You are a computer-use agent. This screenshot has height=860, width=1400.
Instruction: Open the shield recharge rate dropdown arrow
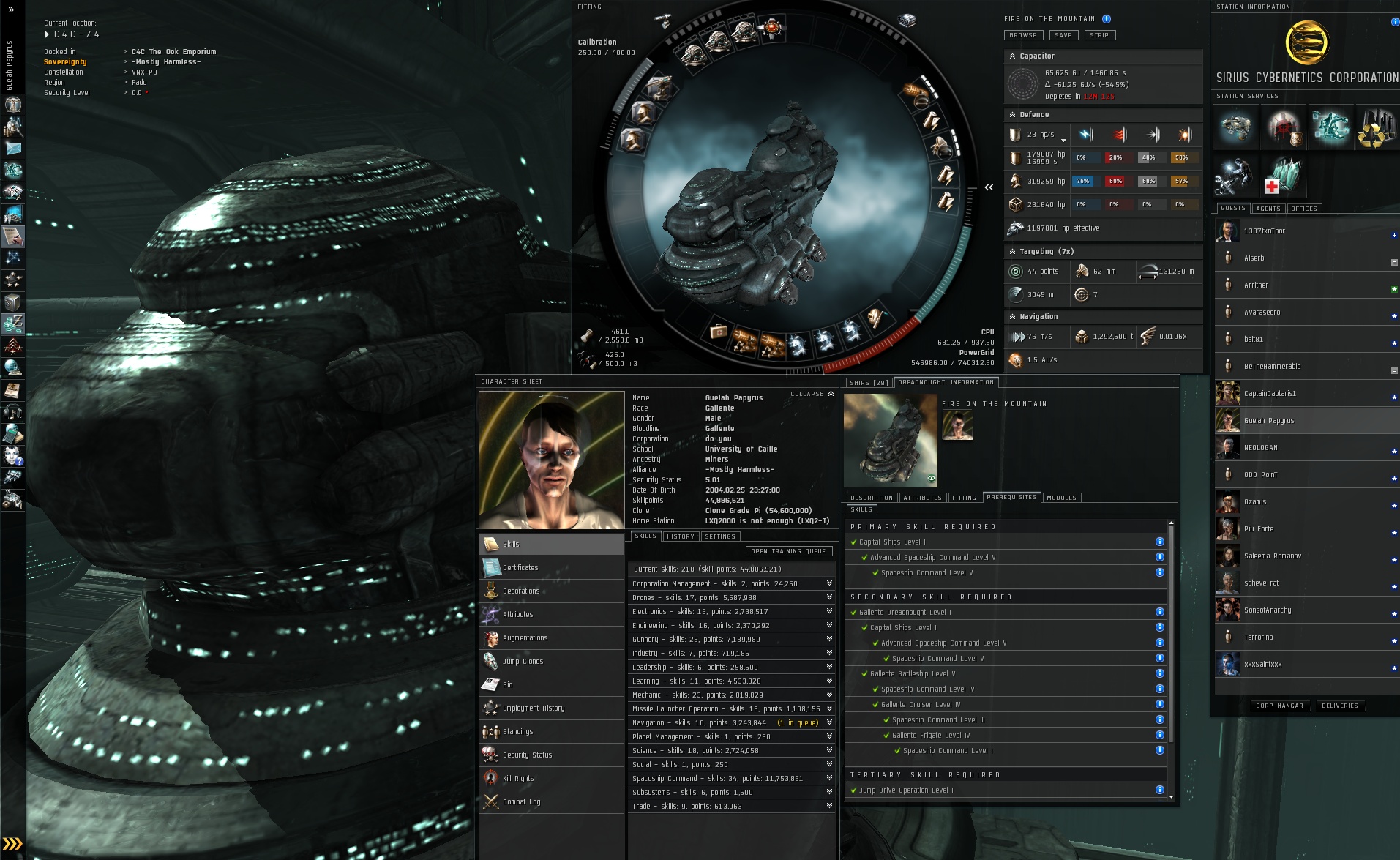click(x=1063, y=139)
